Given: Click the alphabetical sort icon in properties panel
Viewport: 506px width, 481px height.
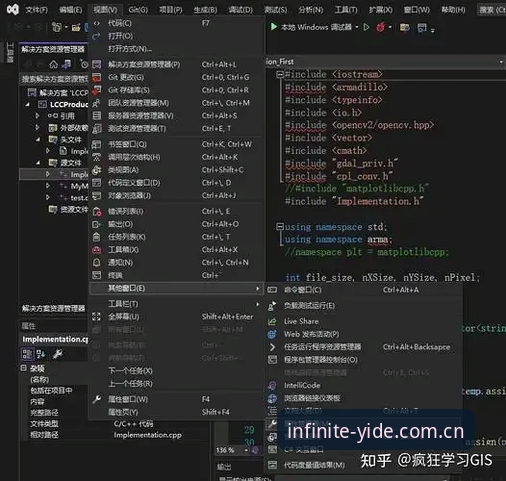Looking at the screenshot, I should coord(41,354).
